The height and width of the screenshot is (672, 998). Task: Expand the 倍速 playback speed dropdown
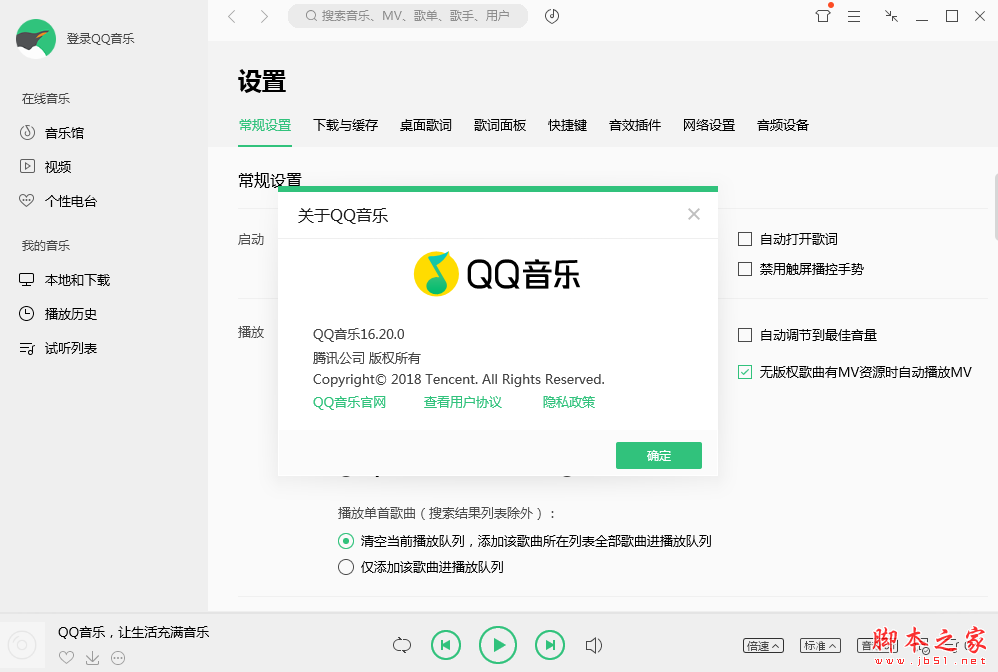pyautogui.click(x=763, y=646)
